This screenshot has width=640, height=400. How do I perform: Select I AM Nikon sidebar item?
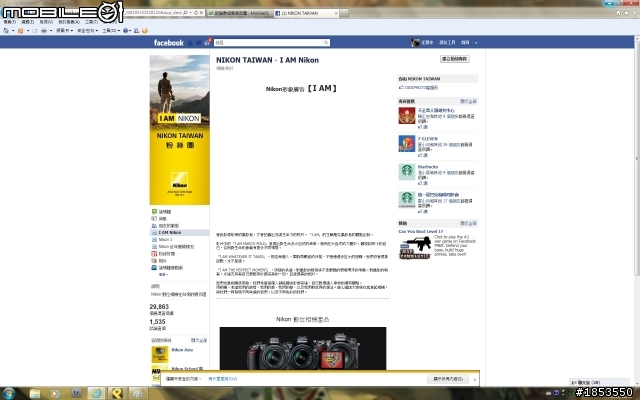(x=180, y=232)
